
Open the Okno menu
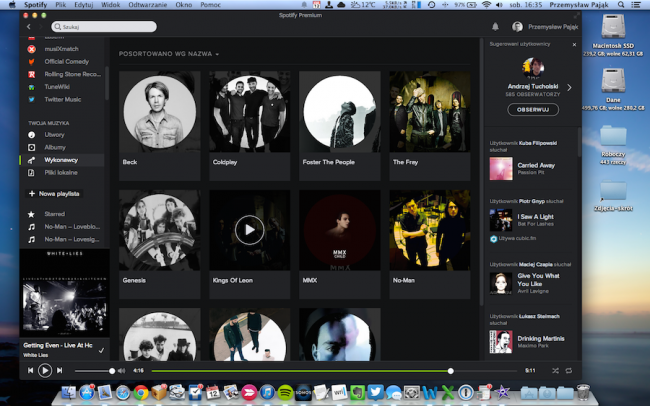tap(184, 5)
